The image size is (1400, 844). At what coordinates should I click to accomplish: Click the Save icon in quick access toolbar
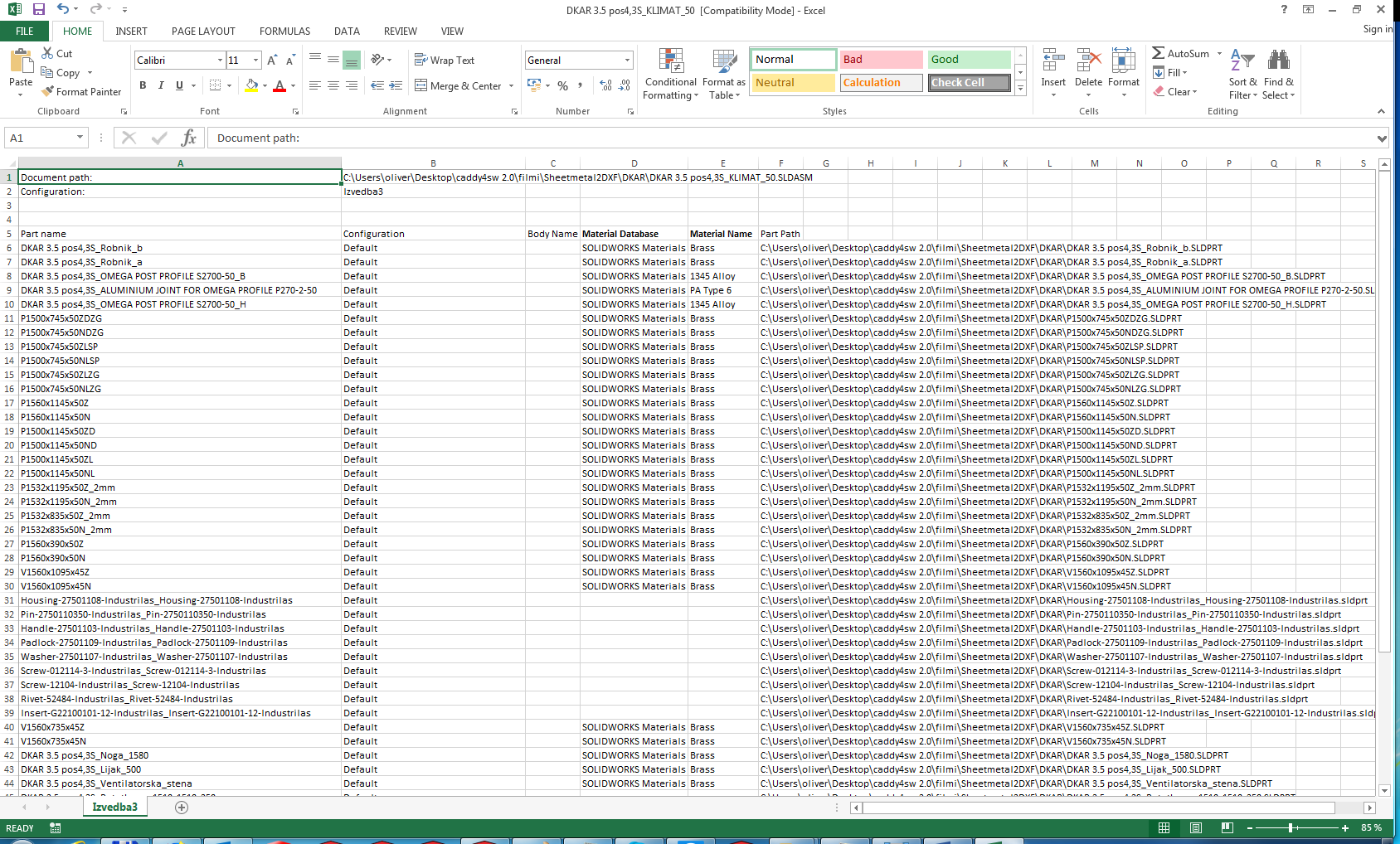click(38, 9)
